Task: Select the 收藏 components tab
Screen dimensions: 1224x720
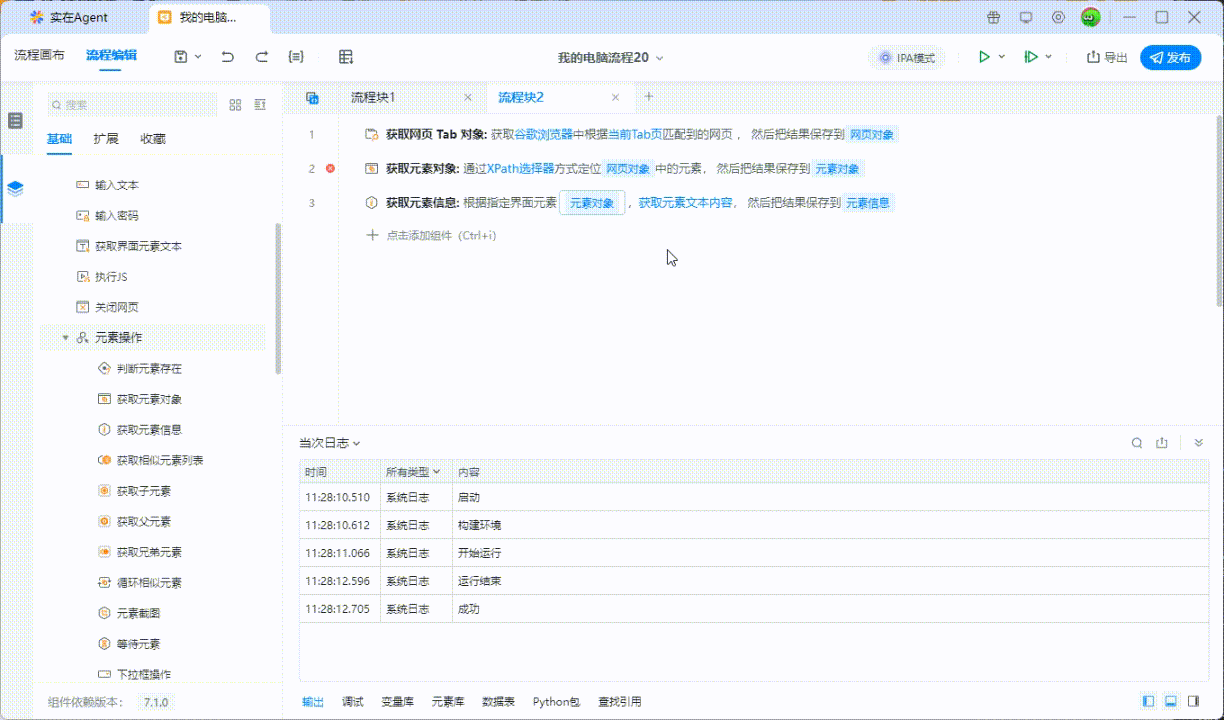Action: pyautogui.click(x=153, y=139)
